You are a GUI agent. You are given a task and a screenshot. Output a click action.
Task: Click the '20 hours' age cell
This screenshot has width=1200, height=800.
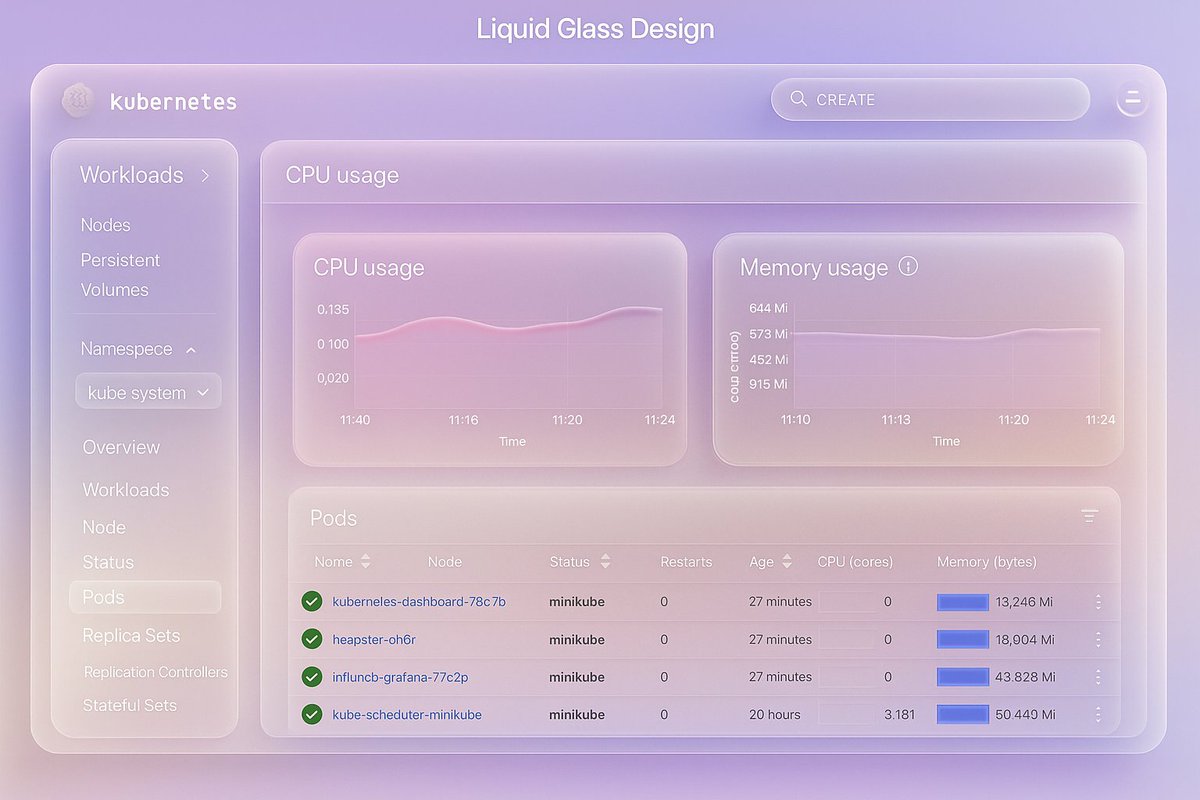point(775,714)
